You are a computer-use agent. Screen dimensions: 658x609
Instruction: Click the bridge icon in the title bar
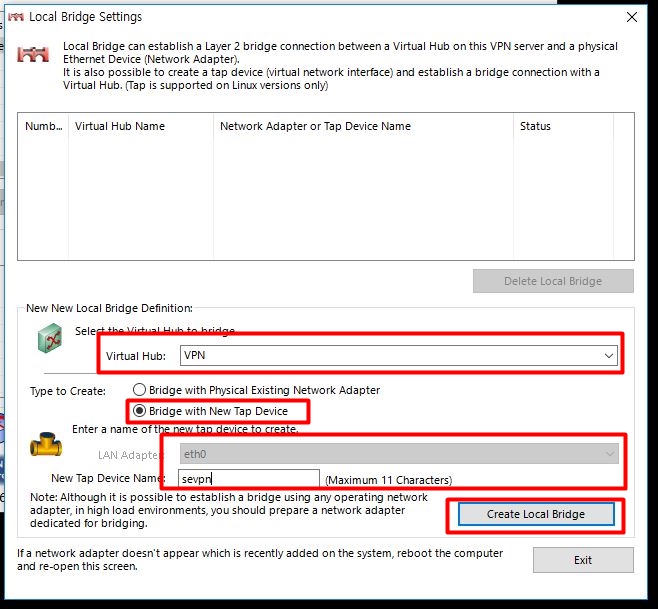(16, 17)
